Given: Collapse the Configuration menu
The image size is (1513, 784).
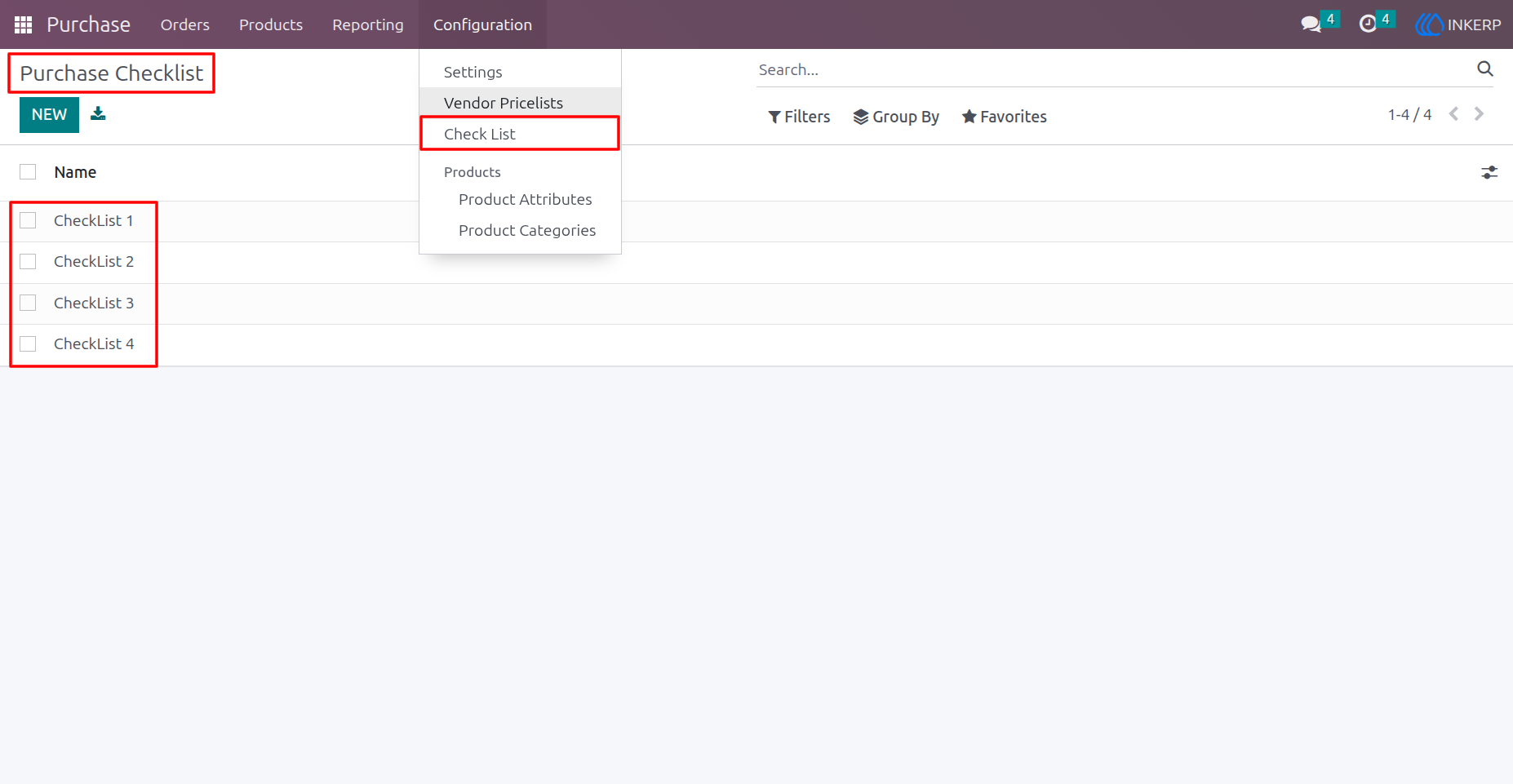Looking at the screenshot, I should coord(482,24).
